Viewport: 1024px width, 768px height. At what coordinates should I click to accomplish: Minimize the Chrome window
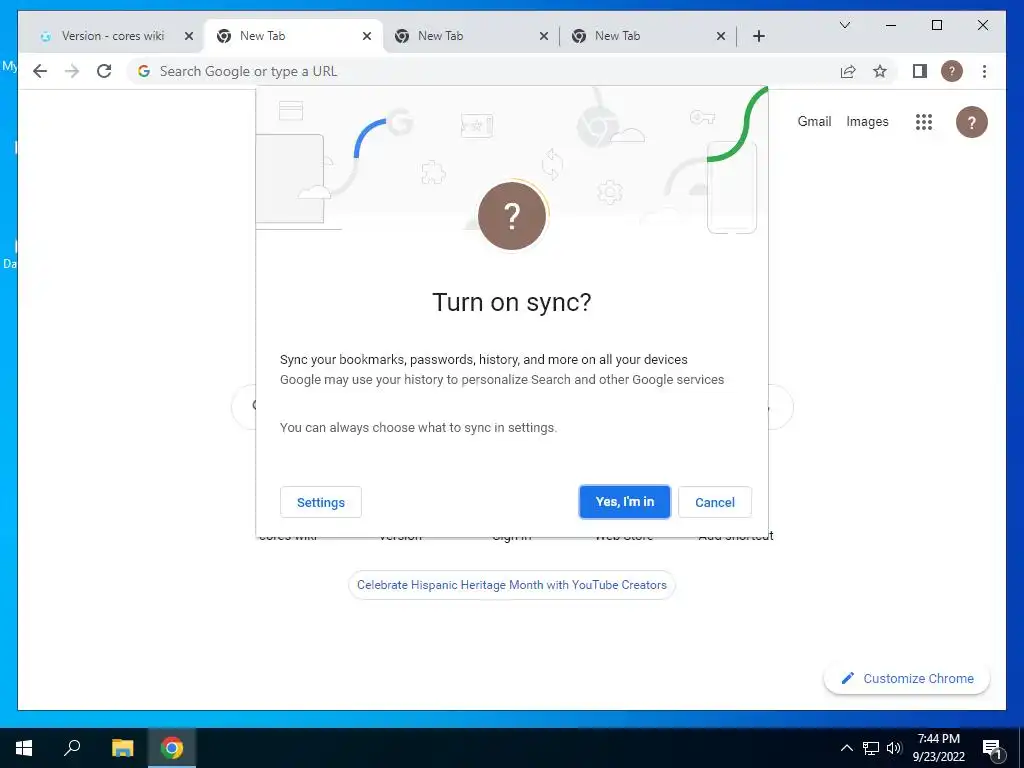tap(891, 25)
